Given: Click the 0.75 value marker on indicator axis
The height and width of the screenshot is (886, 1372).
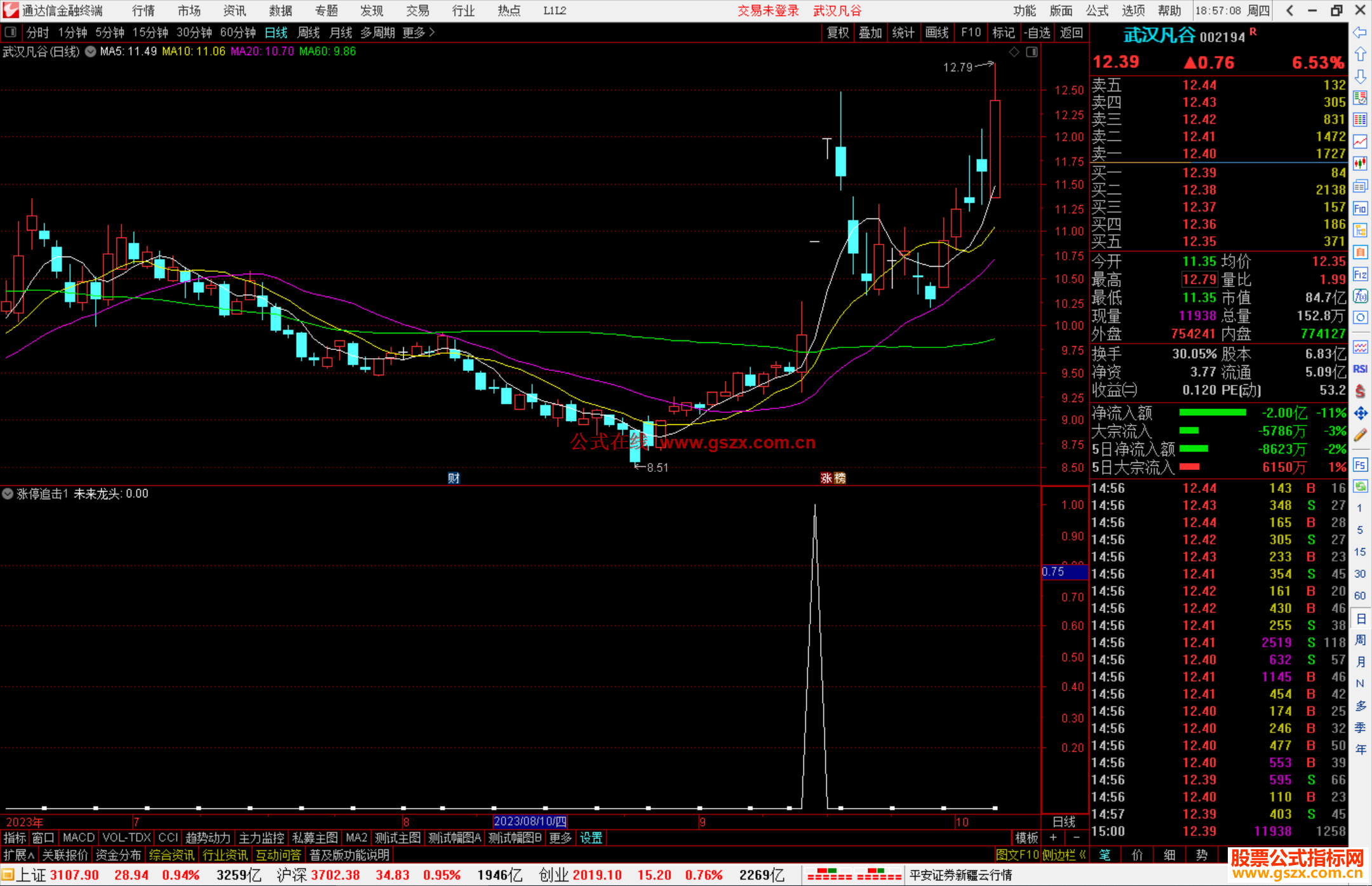Looking at the screenshot, I should 1054,572.
